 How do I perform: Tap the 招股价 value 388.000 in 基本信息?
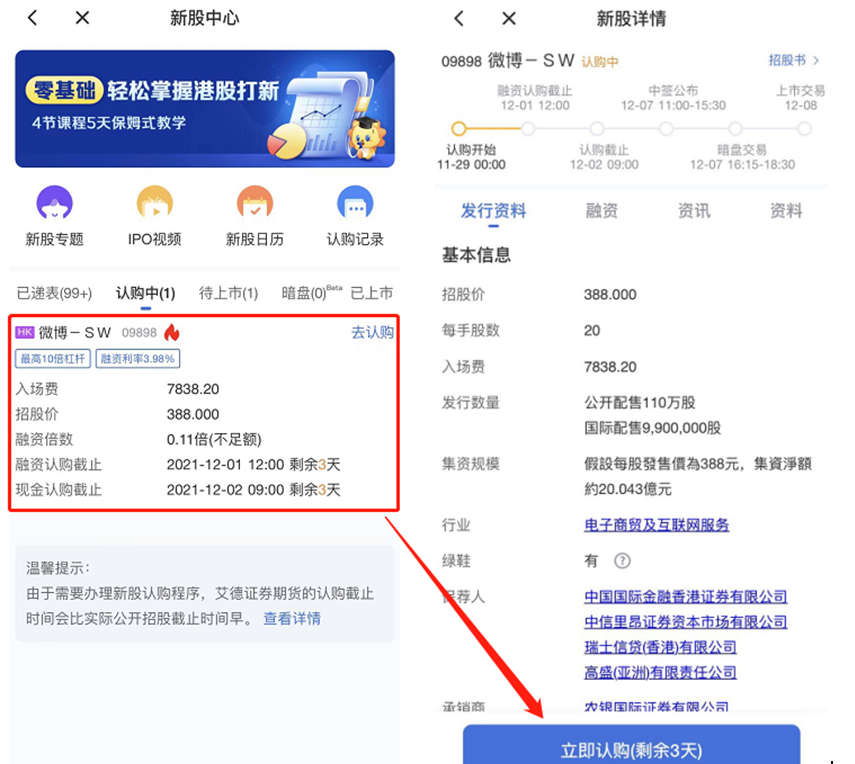pyautogui.click(x=610, y=294)
